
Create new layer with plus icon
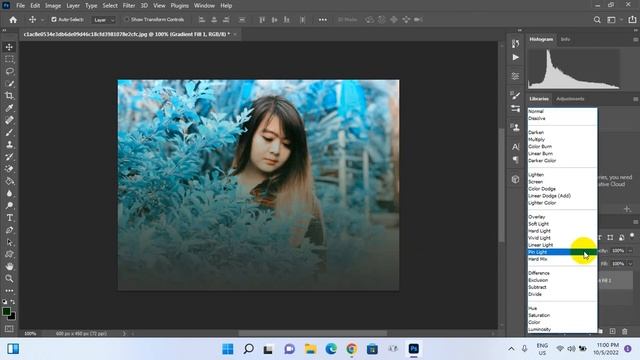pos(612,331)
